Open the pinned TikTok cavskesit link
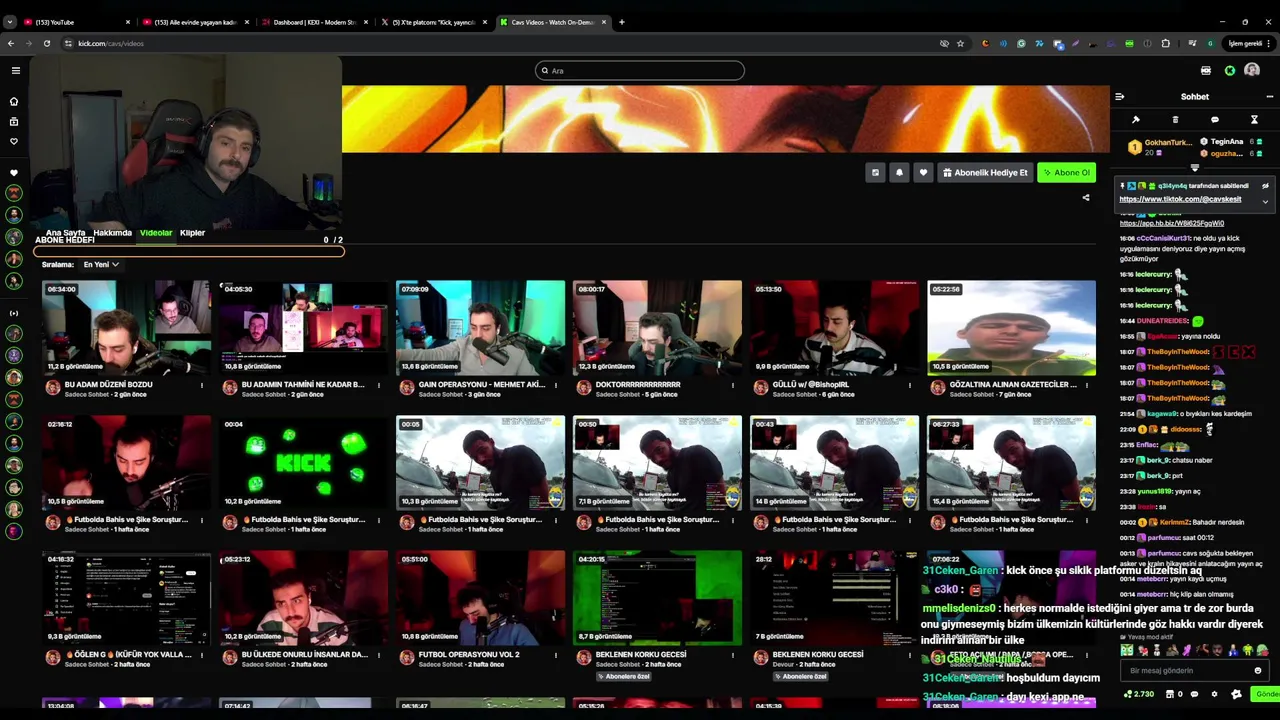This screenshot has width=1280, height=720. (x=1180, y=199)
